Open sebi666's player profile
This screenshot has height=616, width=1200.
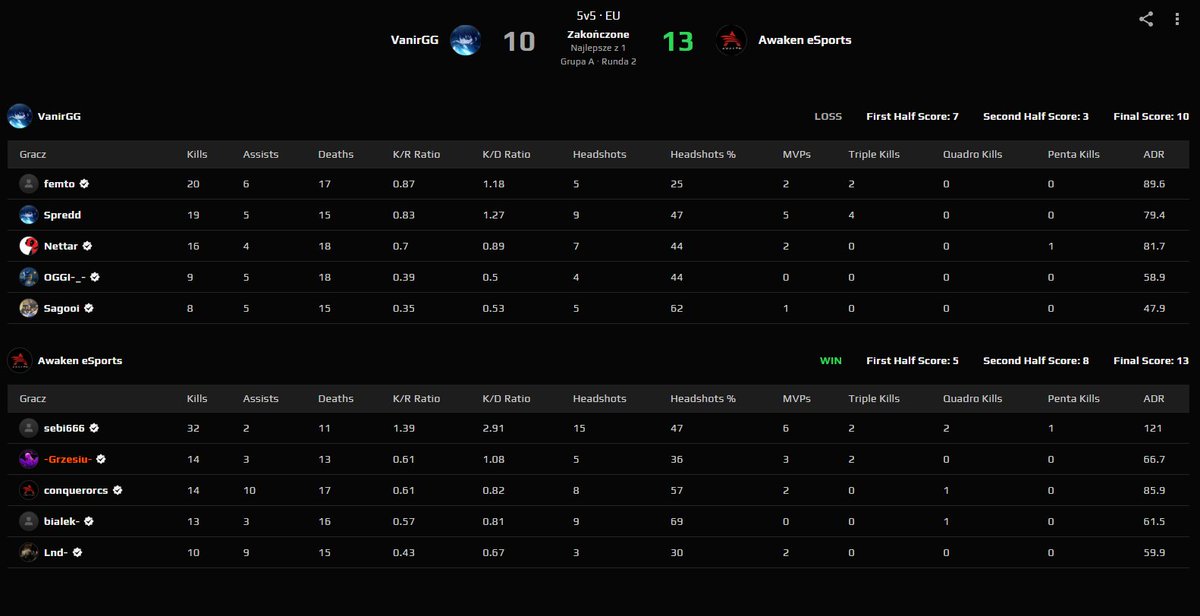click(64, 428)
